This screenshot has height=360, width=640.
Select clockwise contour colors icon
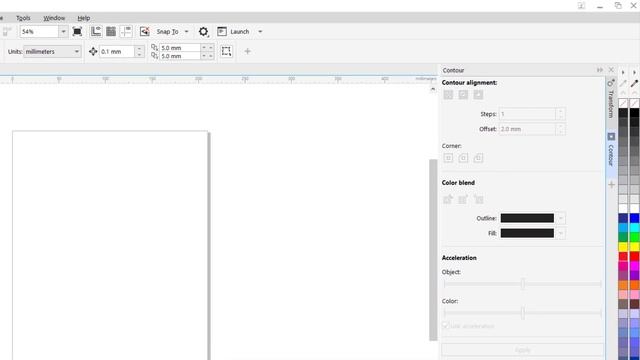point(463,199)
